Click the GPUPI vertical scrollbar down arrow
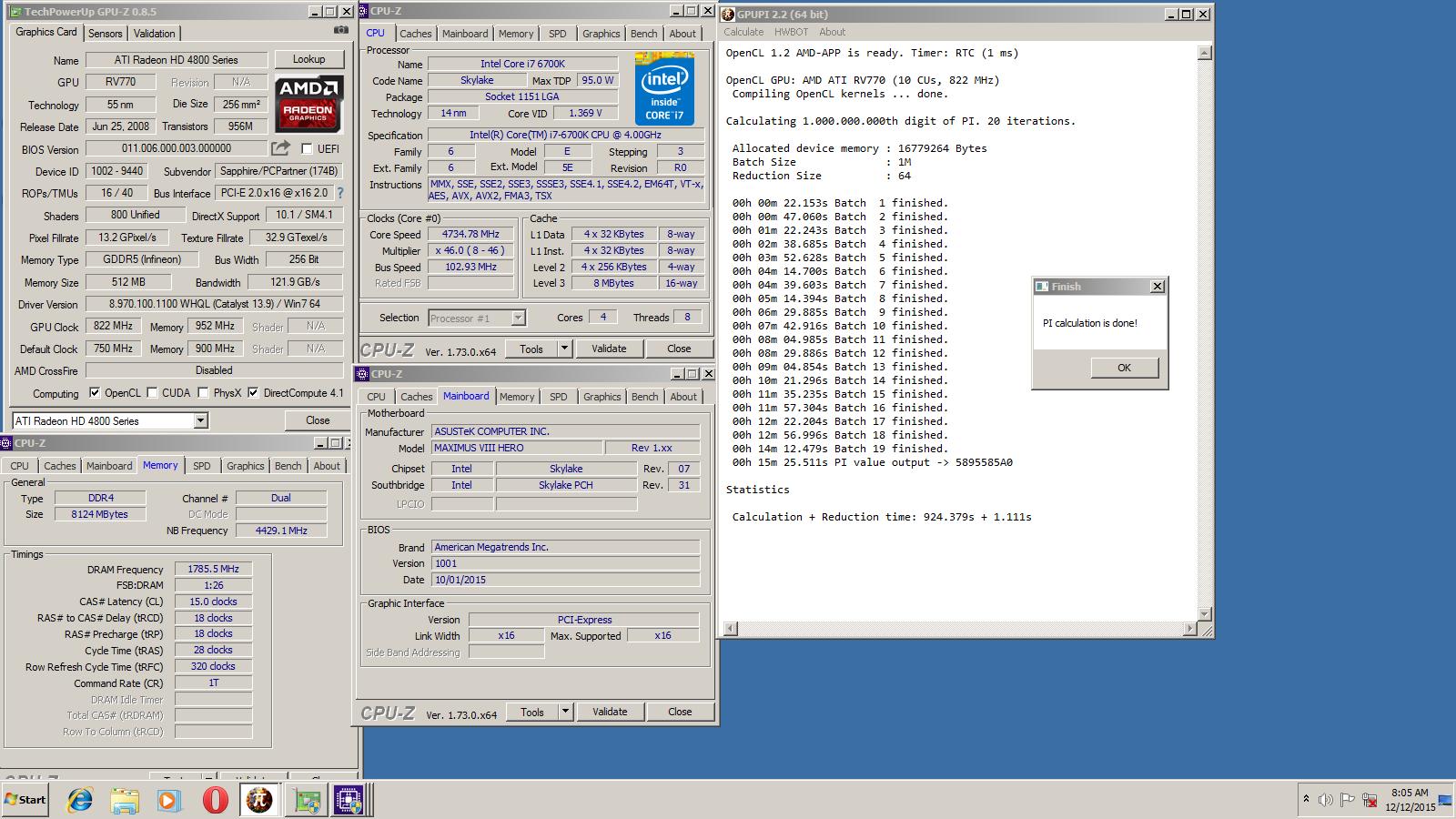Image resolution: width=1456 pixels, height=819 pixels. coord(1205,614)
